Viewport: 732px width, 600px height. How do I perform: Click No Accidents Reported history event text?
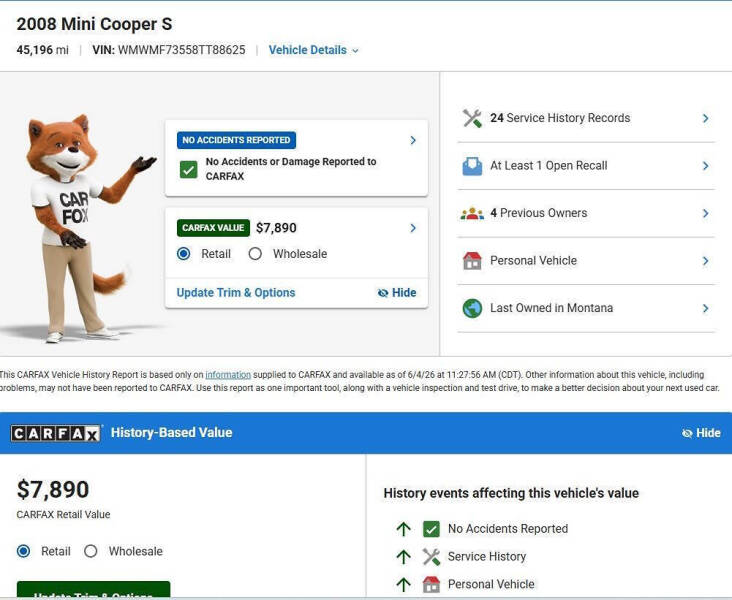pos(508,529)
